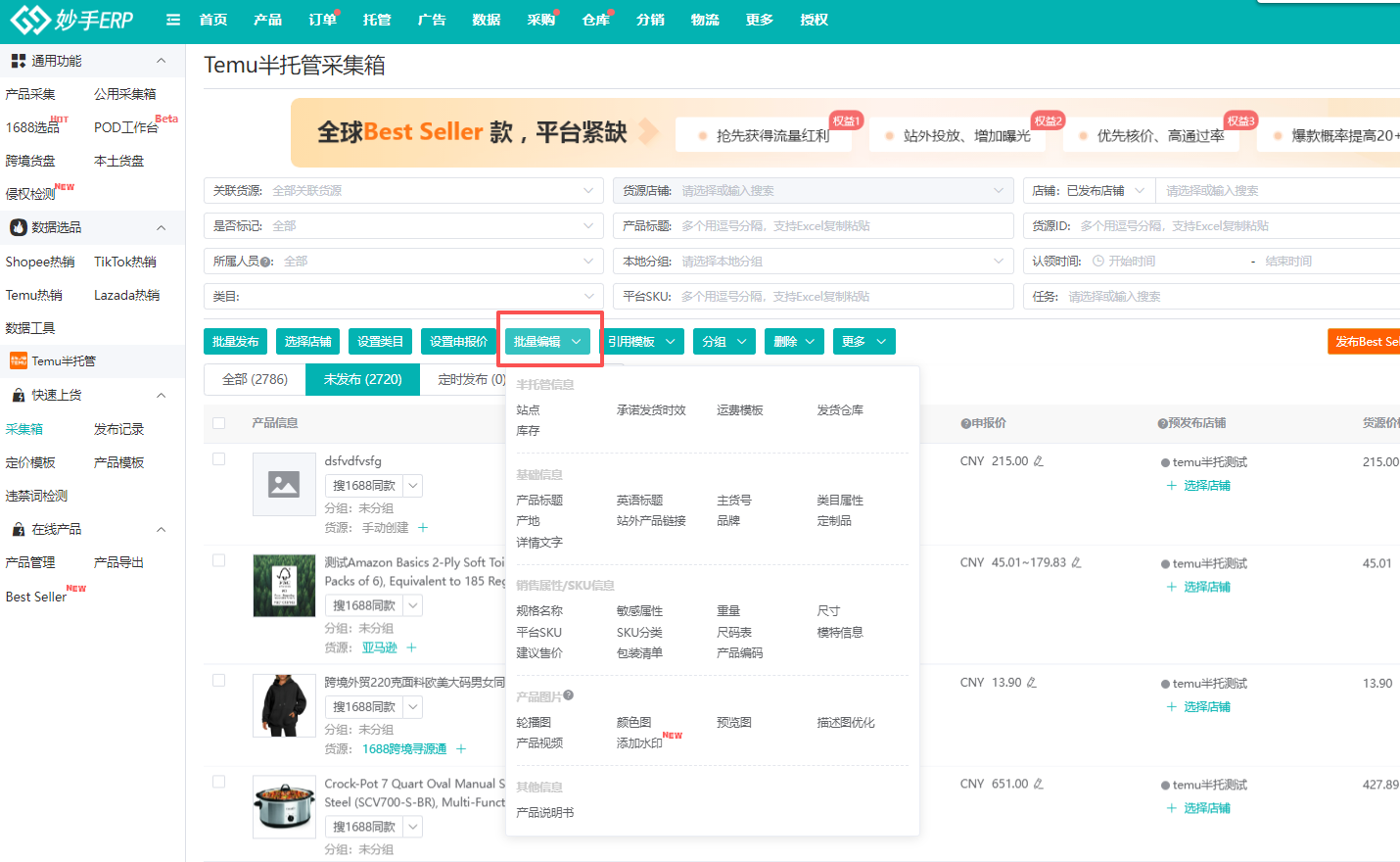Expand the 批量编辑 dropdown button

pos(547,342)
